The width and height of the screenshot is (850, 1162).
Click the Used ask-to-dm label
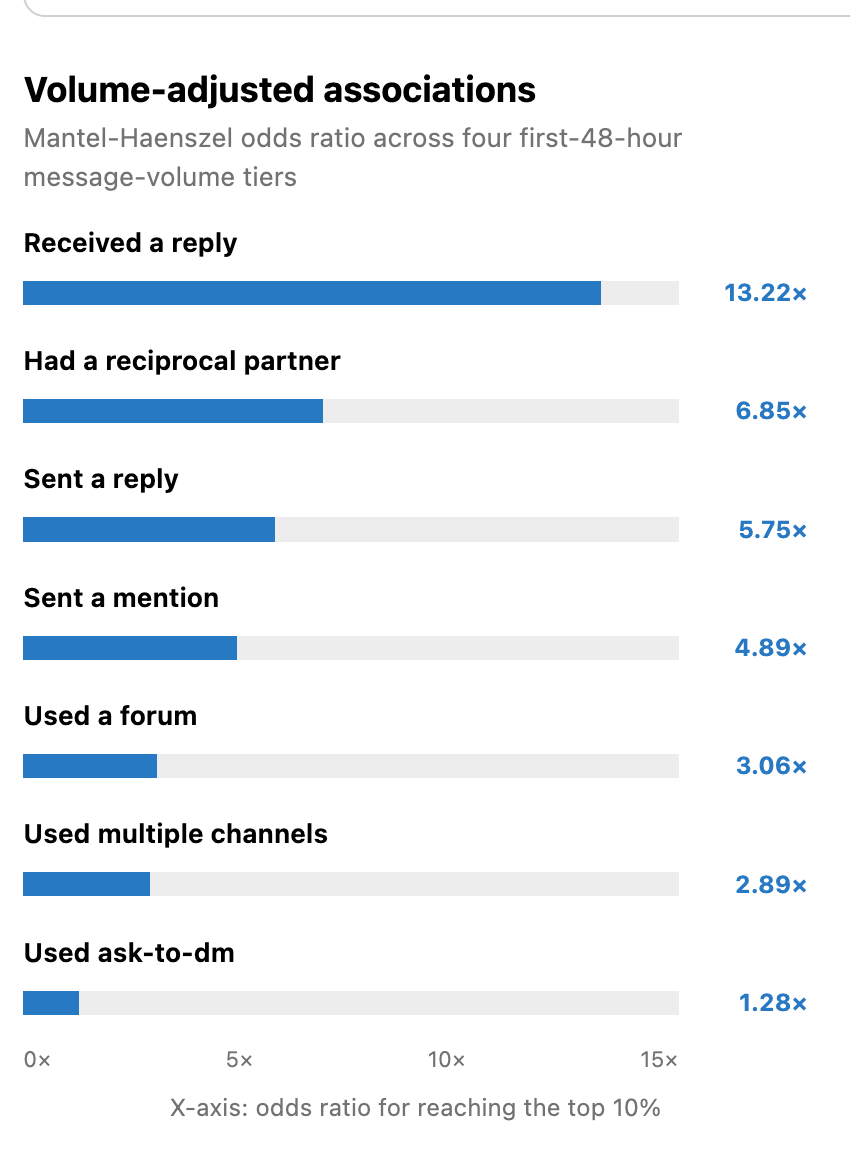129,953
